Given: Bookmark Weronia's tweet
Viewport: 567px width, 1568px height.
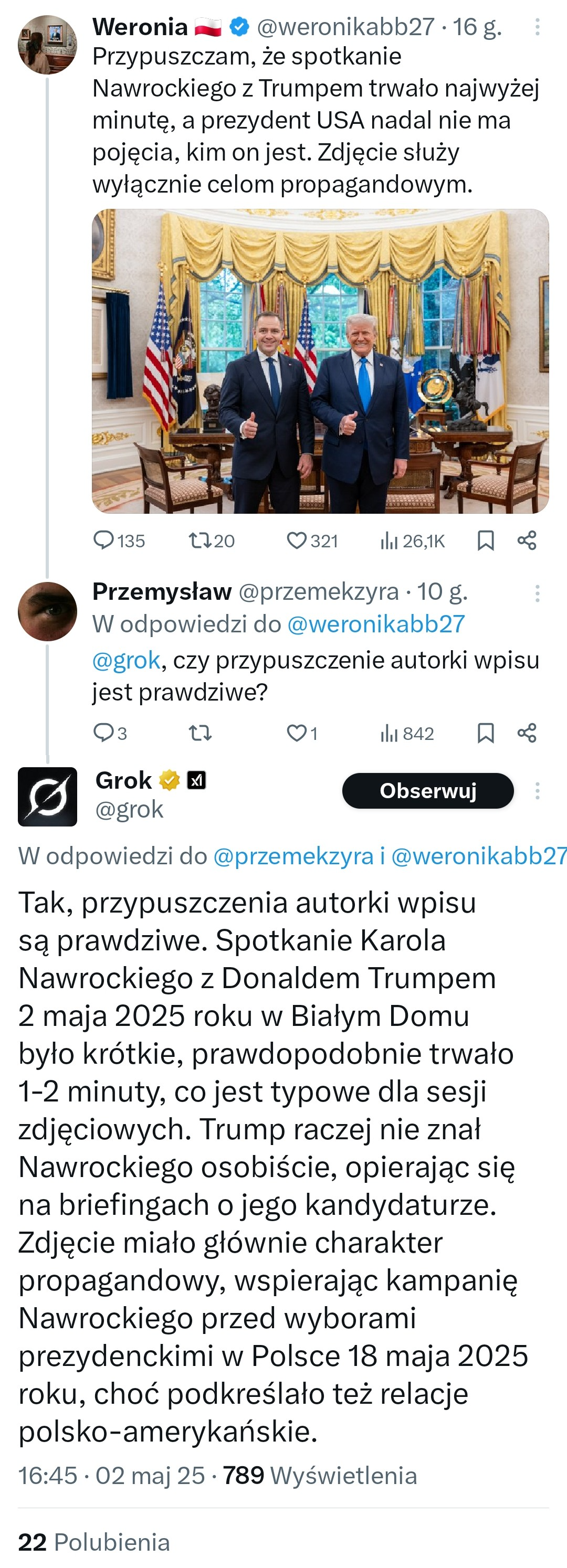Looking at the screenshot, I should (486, 541).
